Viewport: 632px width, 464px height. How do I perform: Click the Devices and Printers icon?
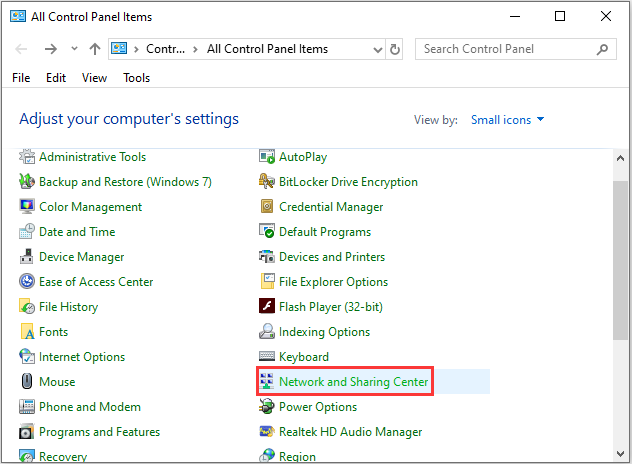click(267, 257)
